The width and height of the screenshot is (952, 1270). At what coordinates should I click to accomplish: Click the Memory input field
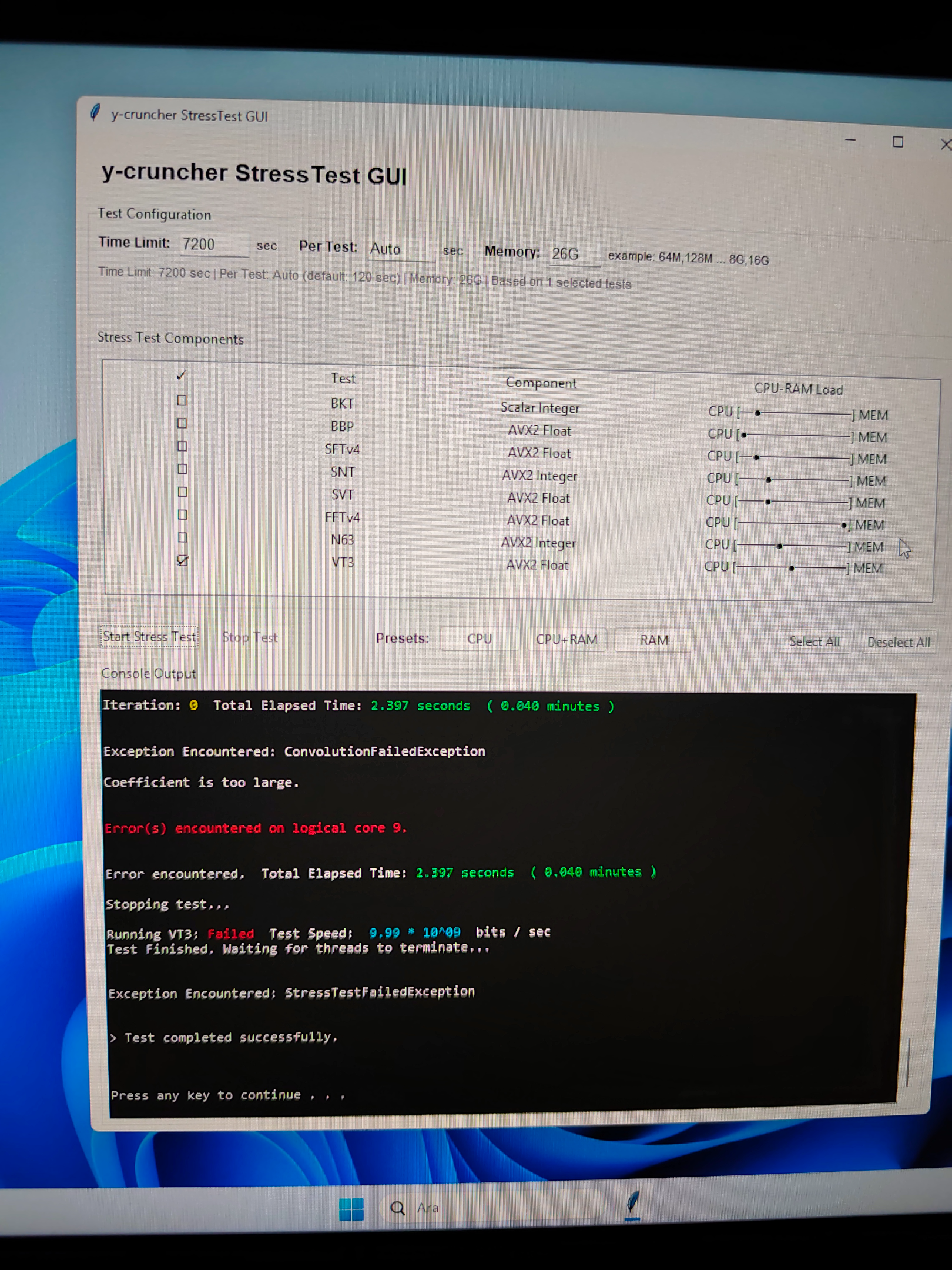point(574,253)
